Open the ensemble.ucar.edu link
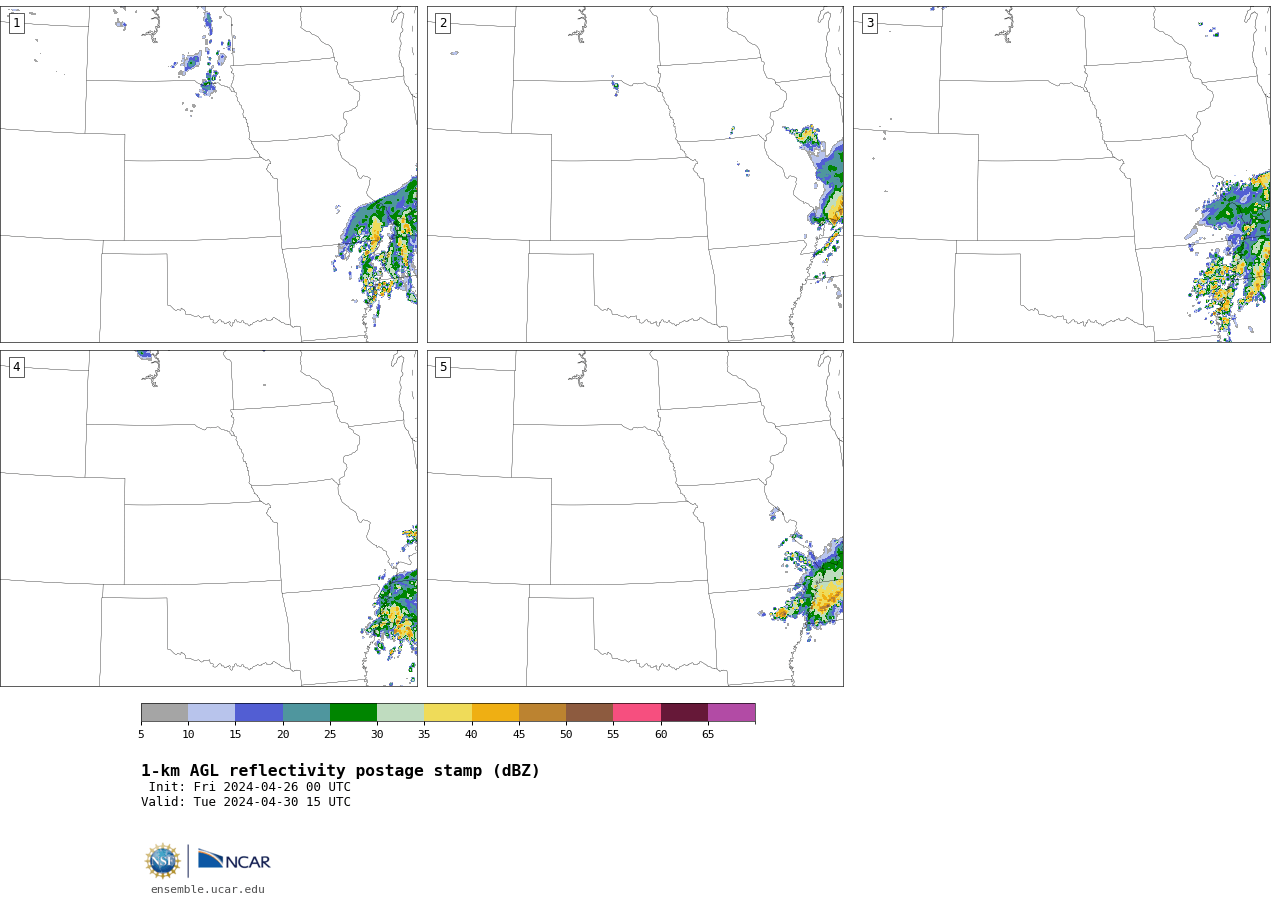1280x901 pixels. pos(208,890)
